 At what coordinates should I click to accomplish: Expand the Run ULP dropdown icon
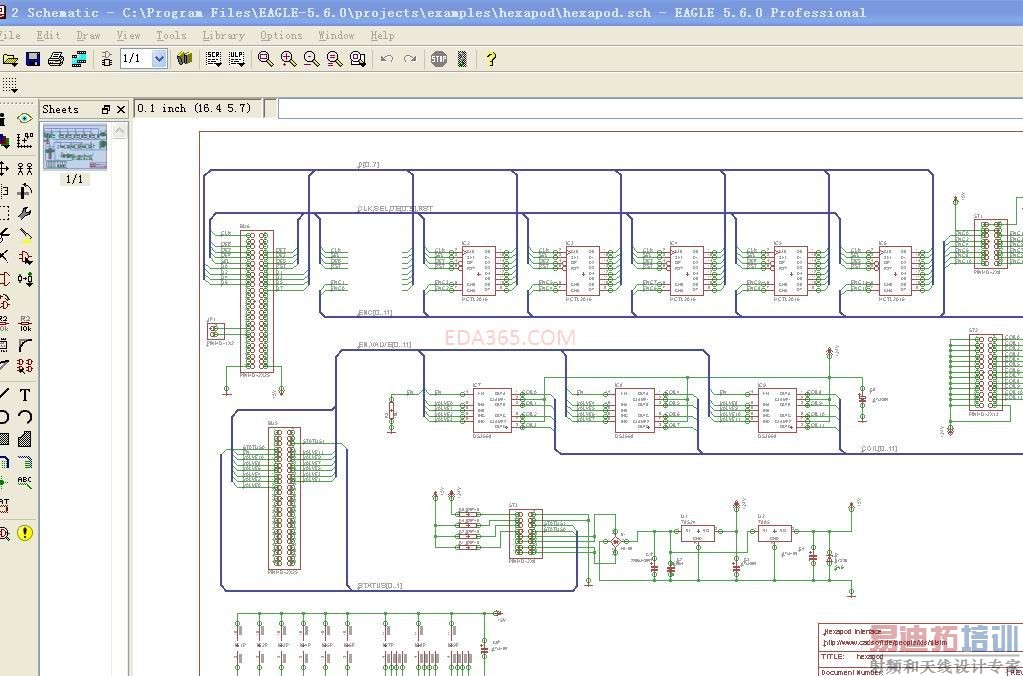click(x=237, y=59)
